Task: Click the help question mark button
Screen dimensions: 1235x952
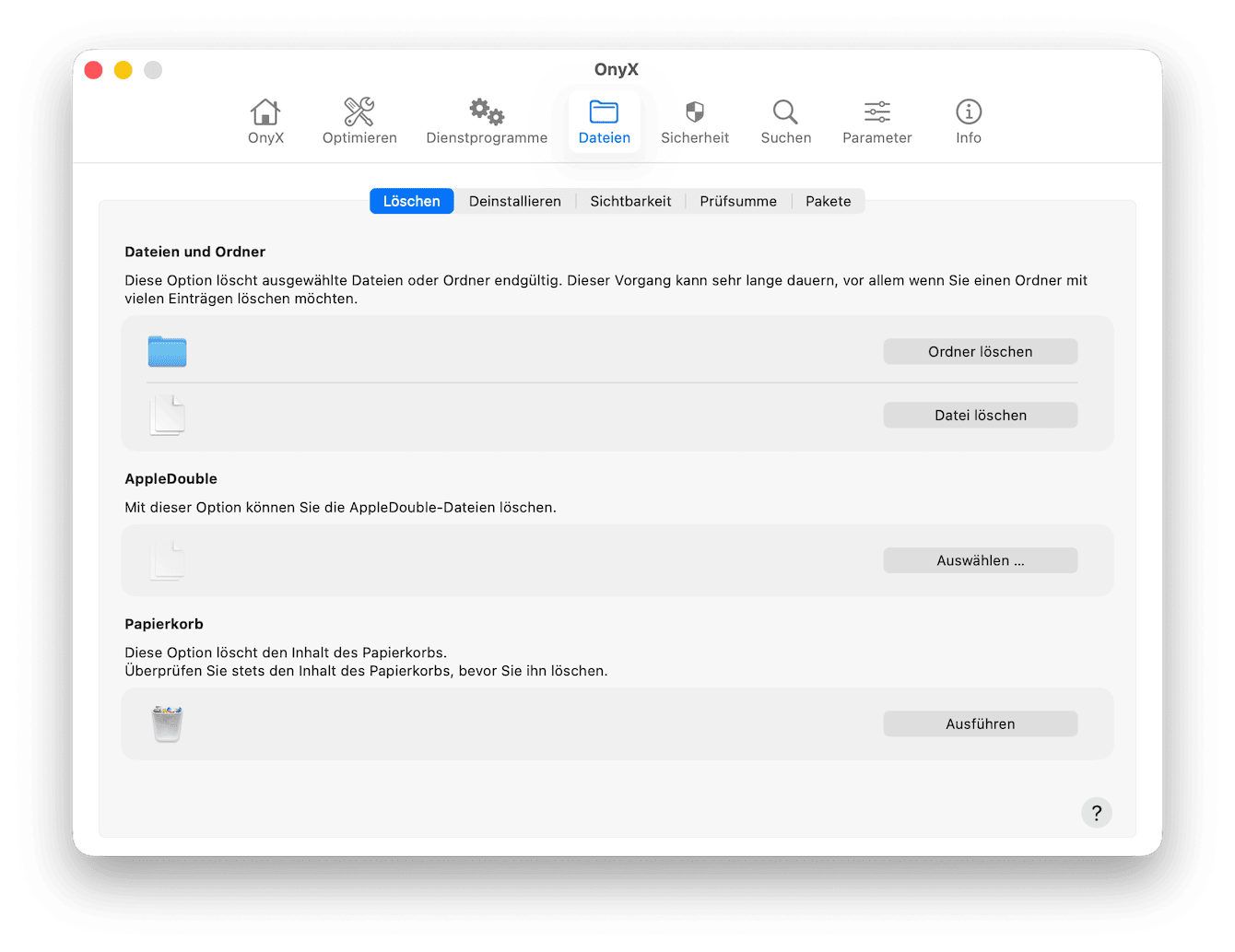Action: [1096, 813]
